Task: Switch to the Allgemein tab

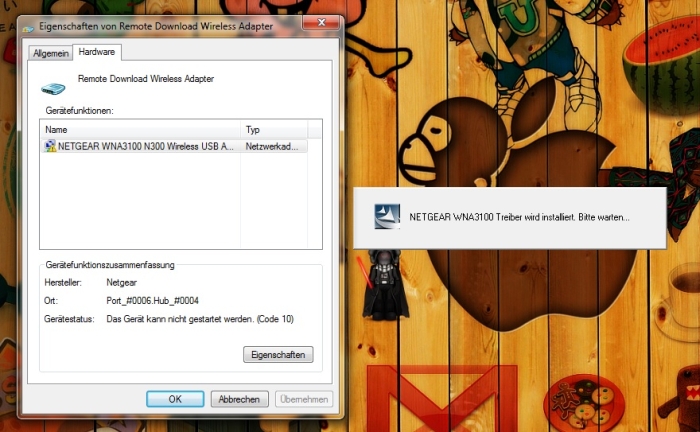Action: 51,53
